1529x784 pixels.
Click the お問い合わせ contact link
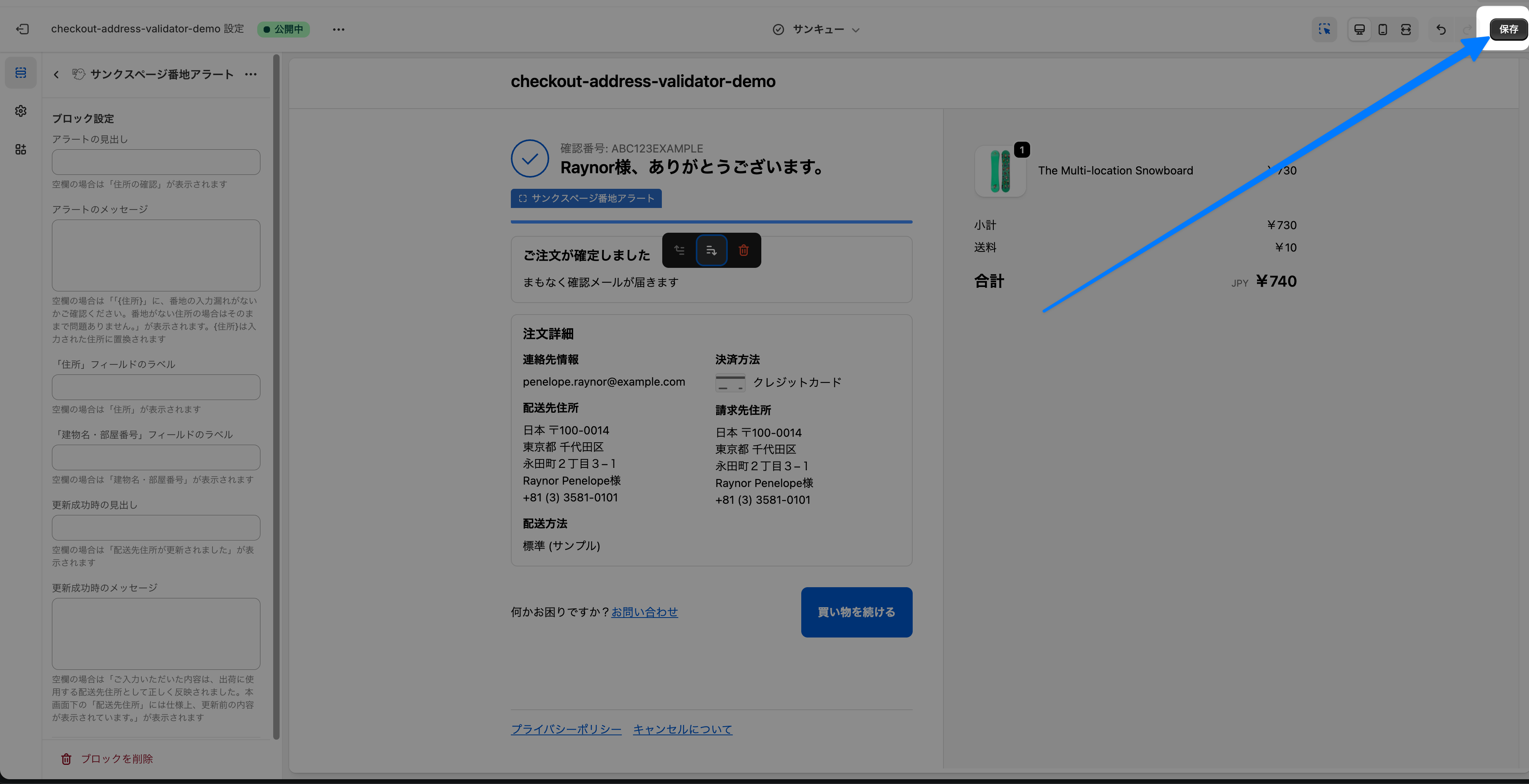point(644,612)
